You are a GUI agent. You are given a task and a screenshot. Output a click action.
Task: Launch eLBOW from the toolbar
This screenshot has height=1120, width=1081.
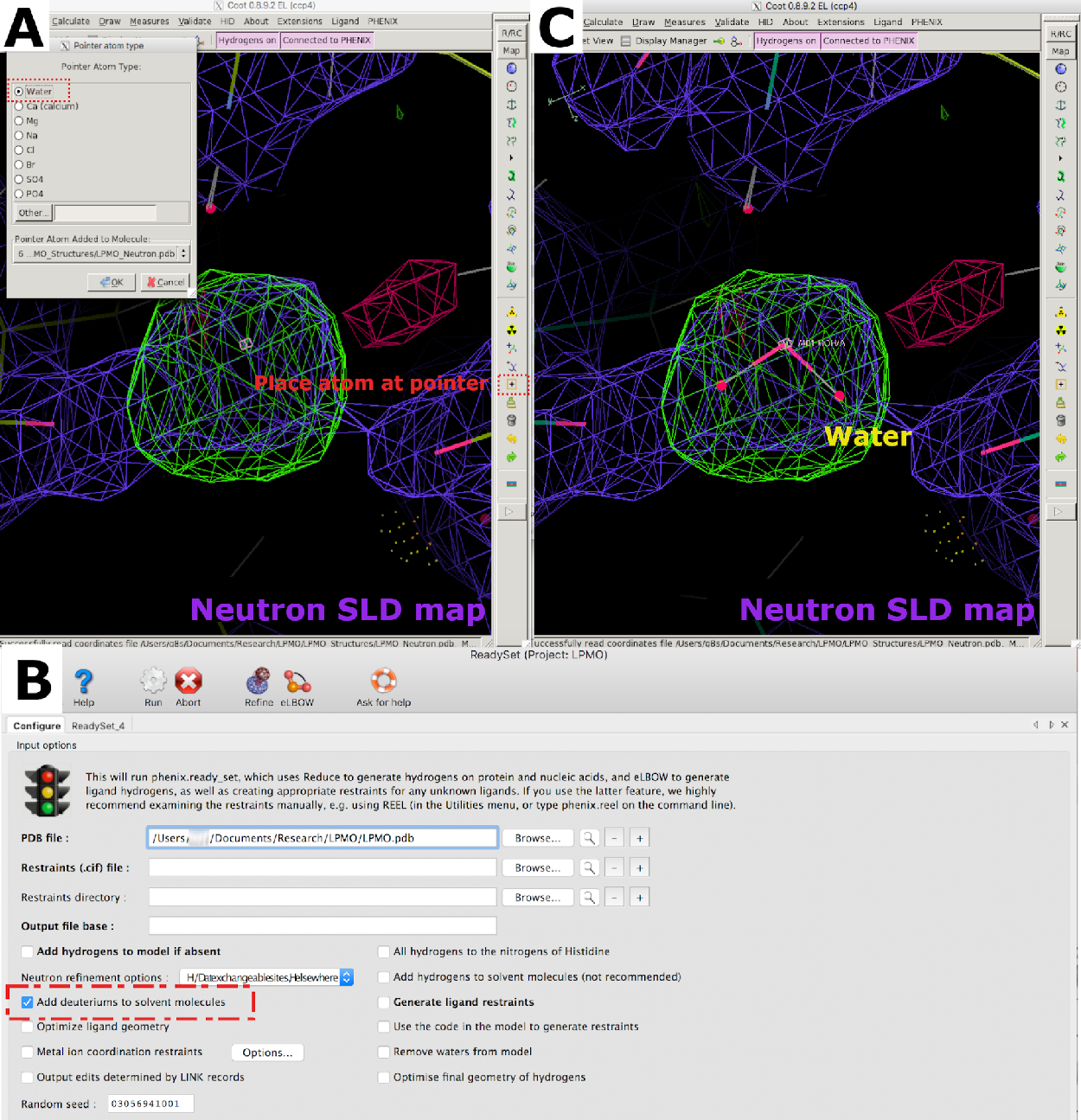point(297,682)
